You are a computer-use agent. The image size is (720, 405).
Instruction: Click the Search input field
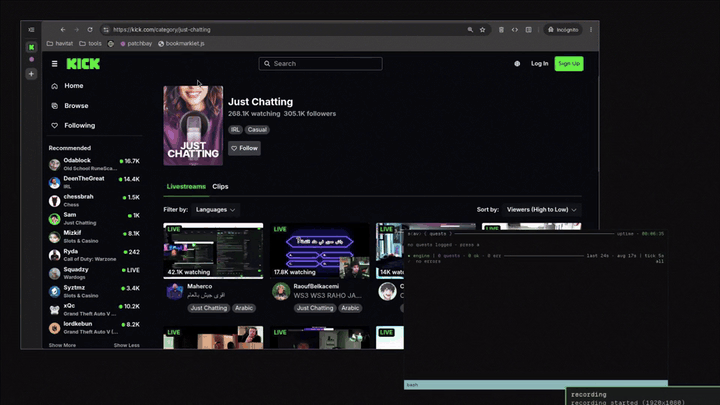click(x=321, y=64)
